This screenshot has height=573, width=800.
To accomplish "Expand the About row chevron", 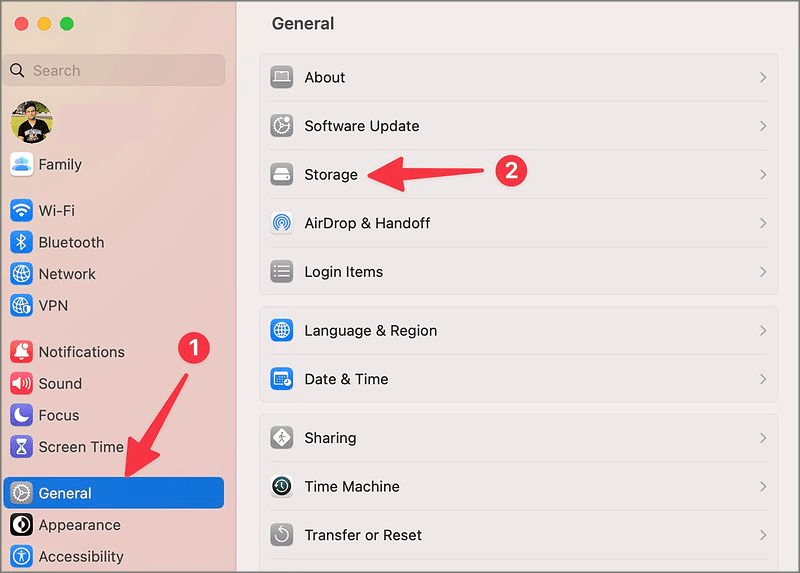I will pos(763,78).
